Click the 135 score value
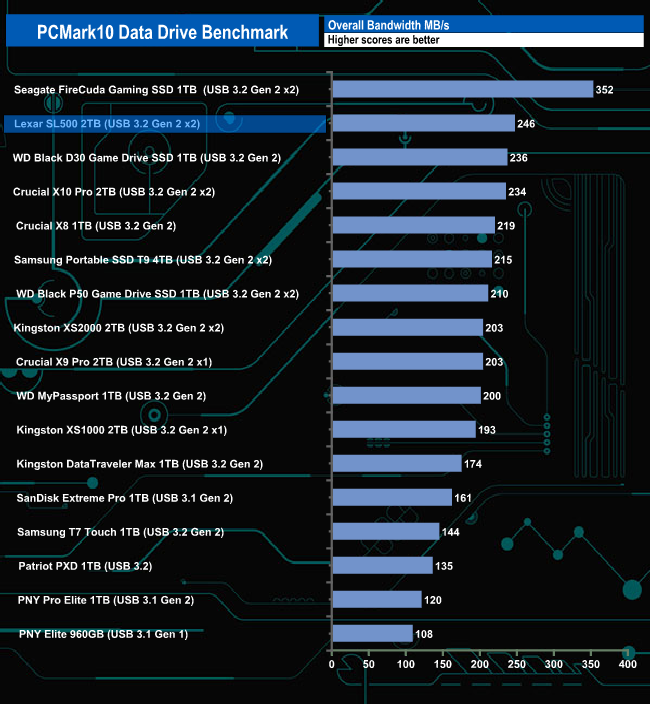650x704 pixels. [x=444, y=566]
